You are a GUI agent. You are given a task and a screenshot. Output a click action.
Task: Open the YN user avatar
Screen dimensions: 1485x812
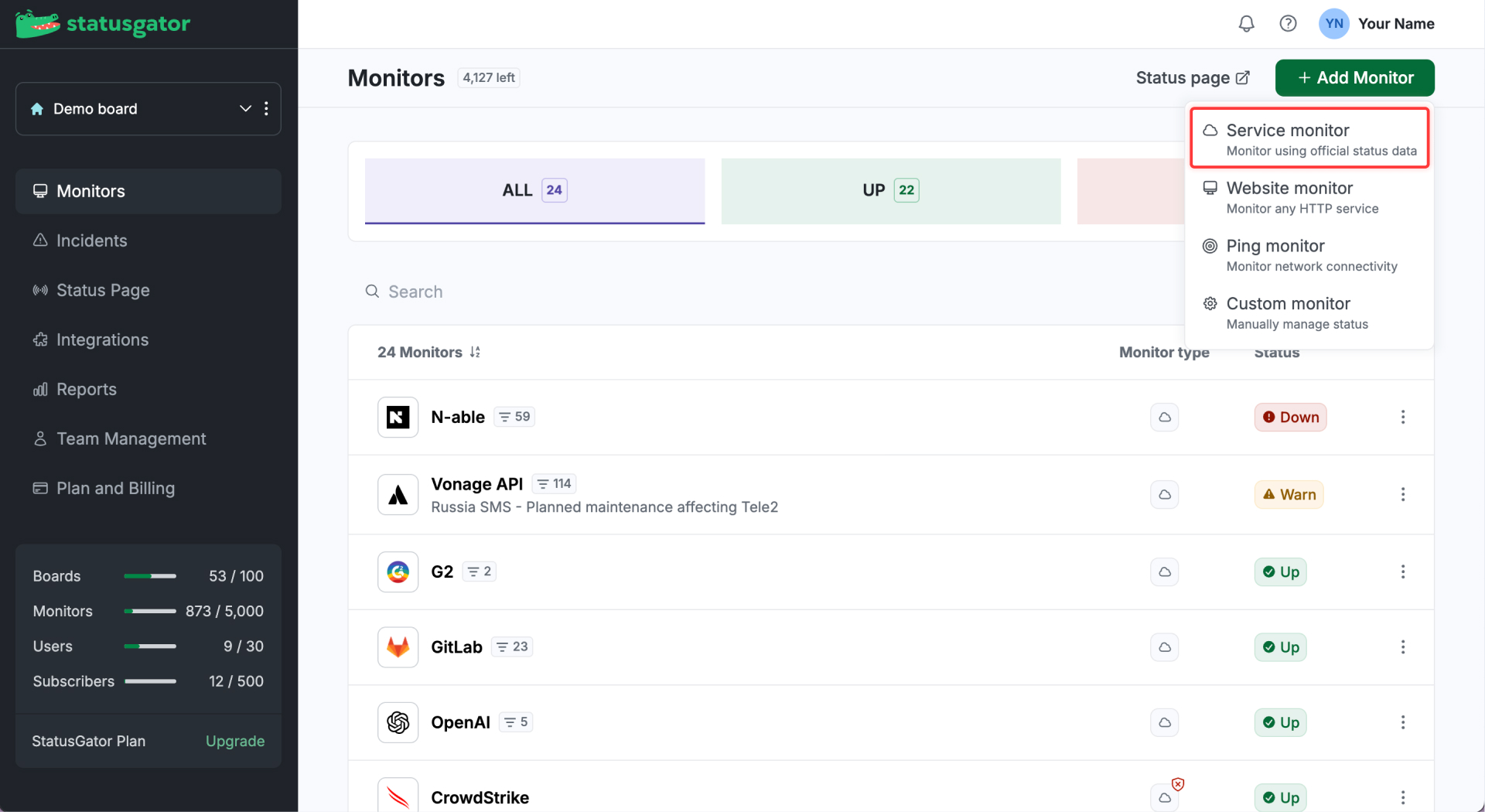tap(1334, 24)
